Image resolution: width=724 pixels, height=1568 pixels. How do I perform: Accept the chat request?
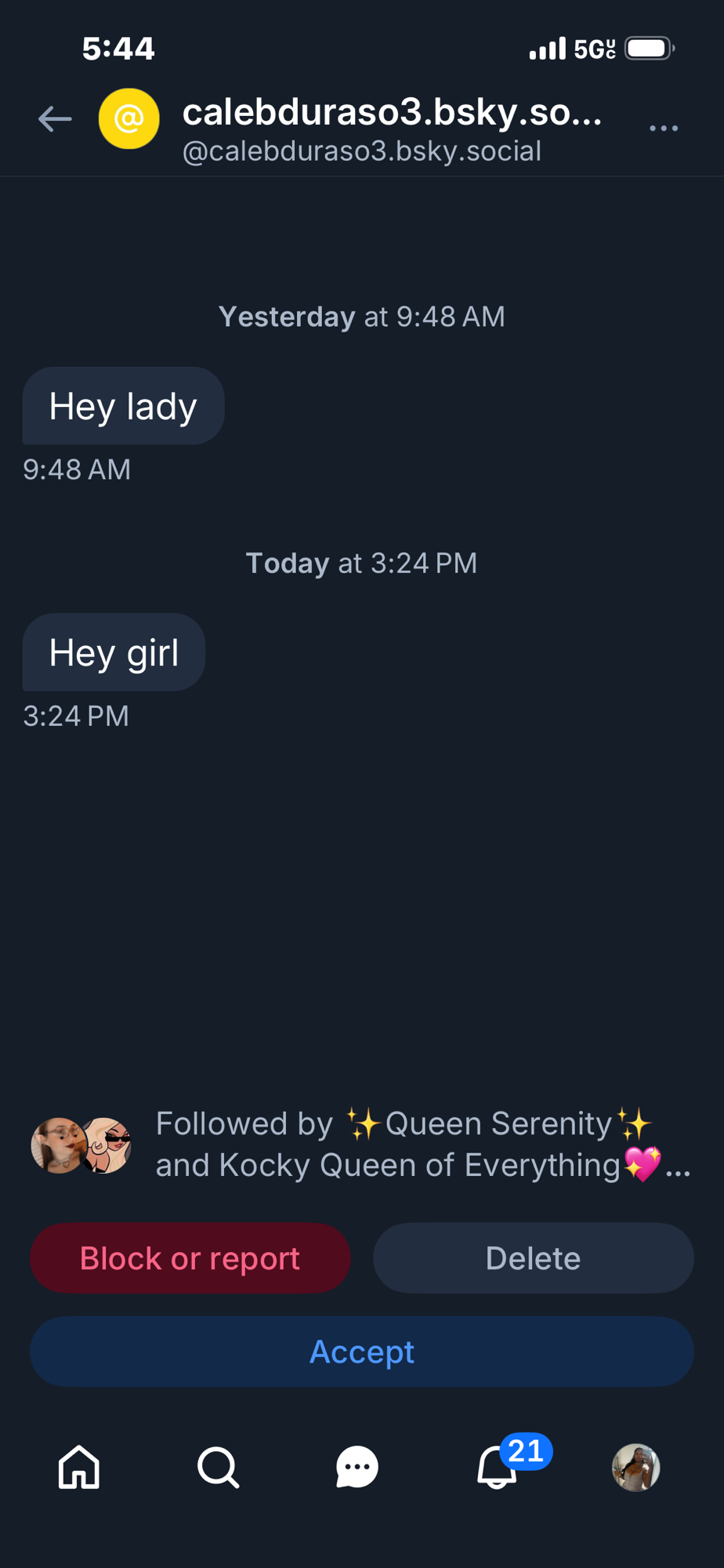pyautogui.click(x=361, y=1352)
